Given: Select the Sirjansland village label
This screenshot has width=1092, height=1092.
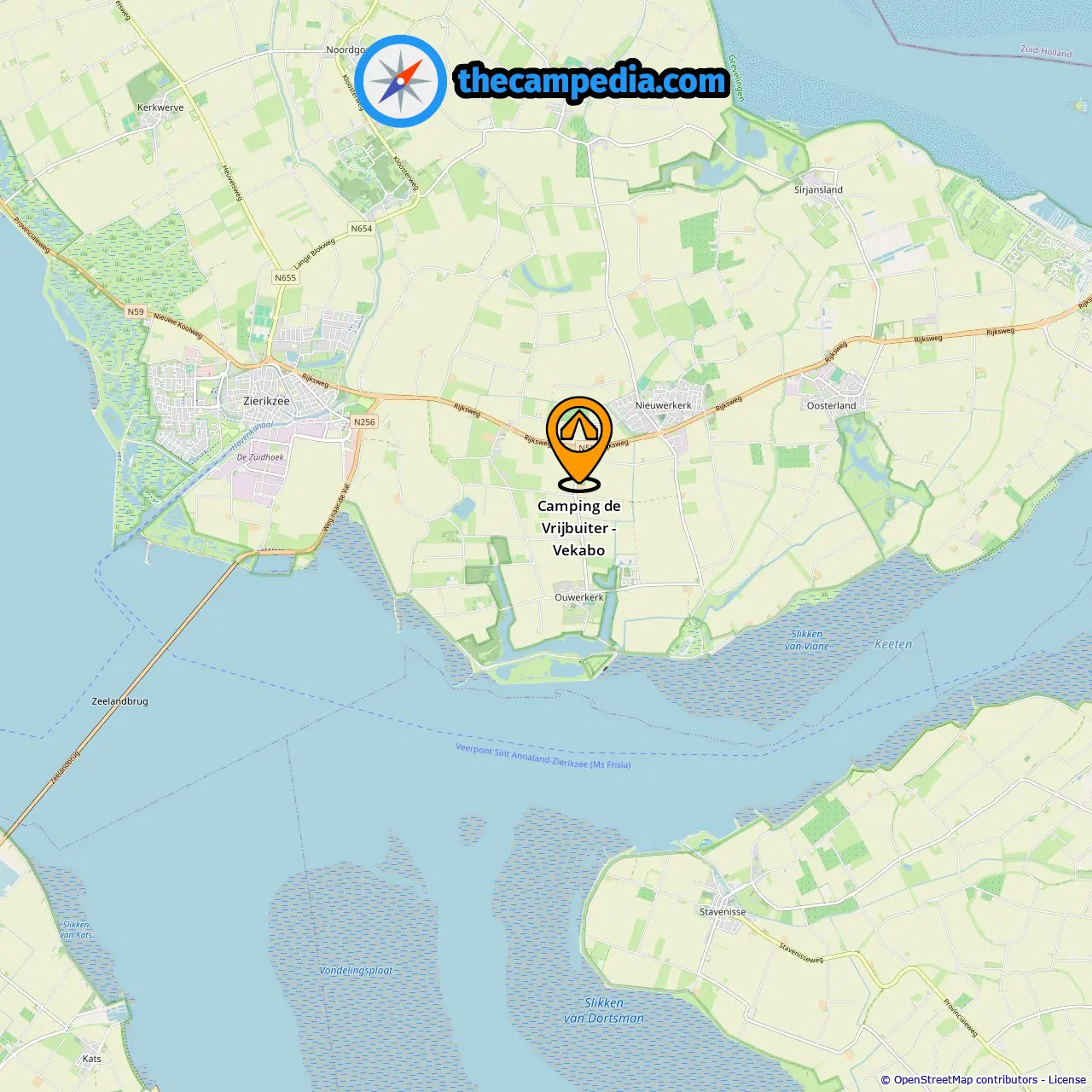Looking at the screenshot, I should (x=818, y=189).
